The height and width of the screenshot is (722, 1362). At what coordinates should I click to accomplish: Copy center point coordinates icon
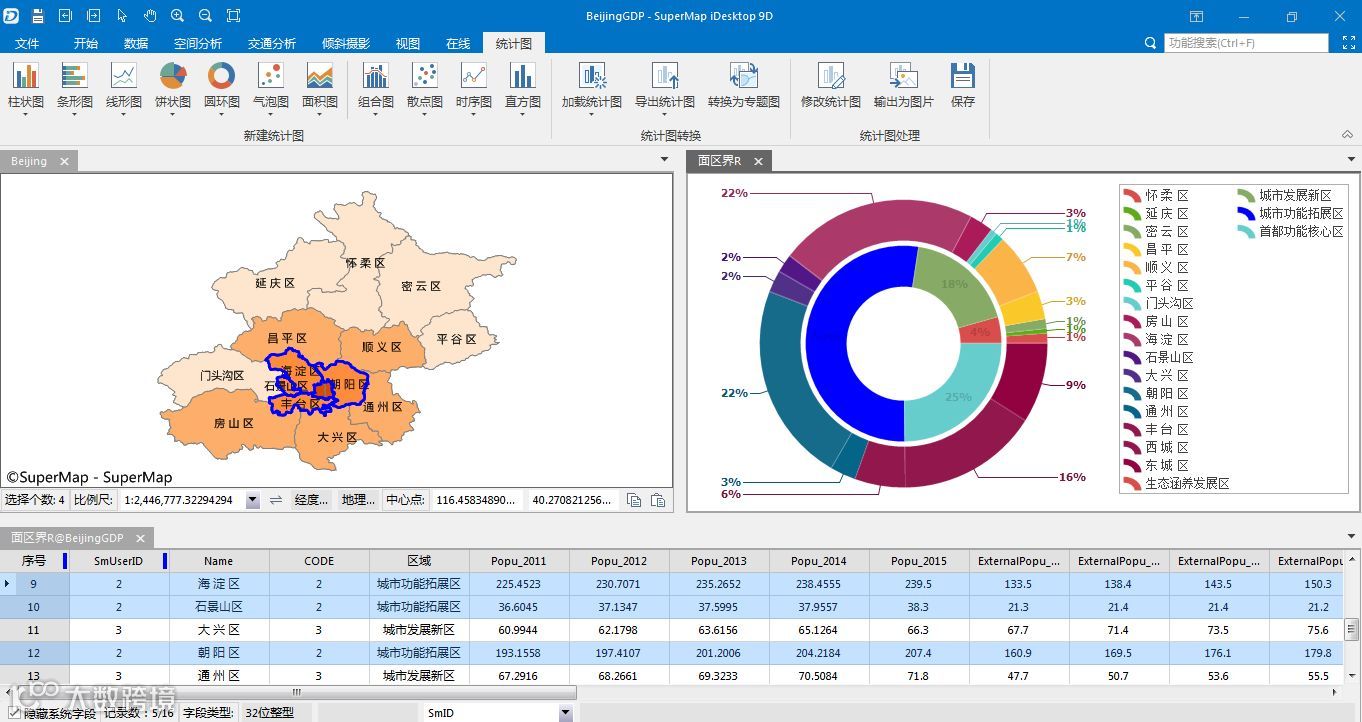point(634,500)
